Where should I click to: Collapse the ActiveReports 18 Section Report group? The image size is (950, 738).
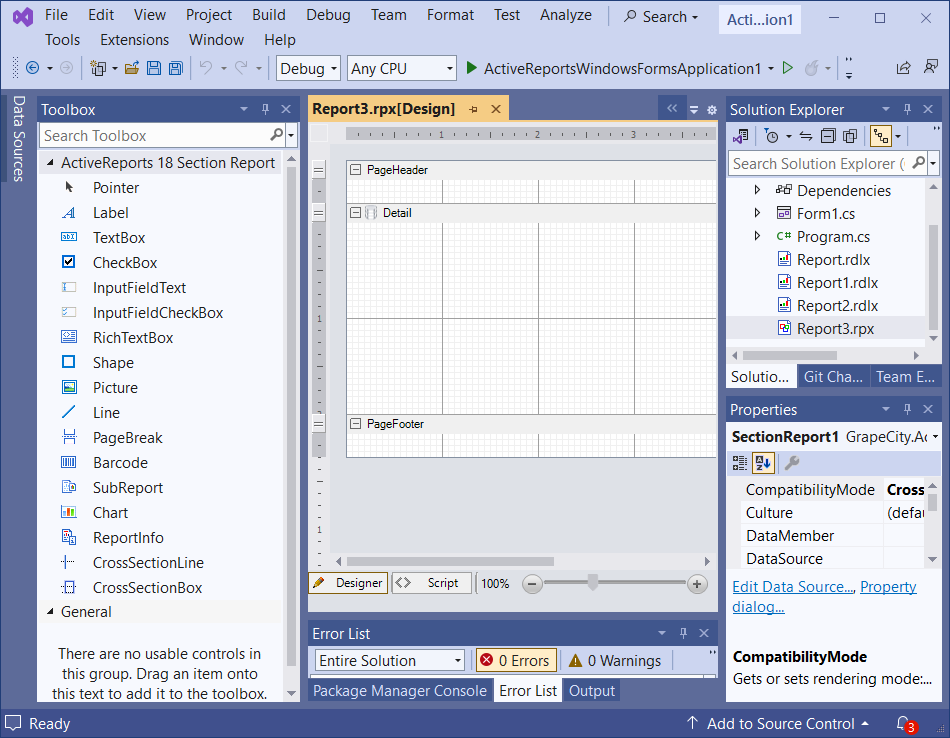click(50, 162)
